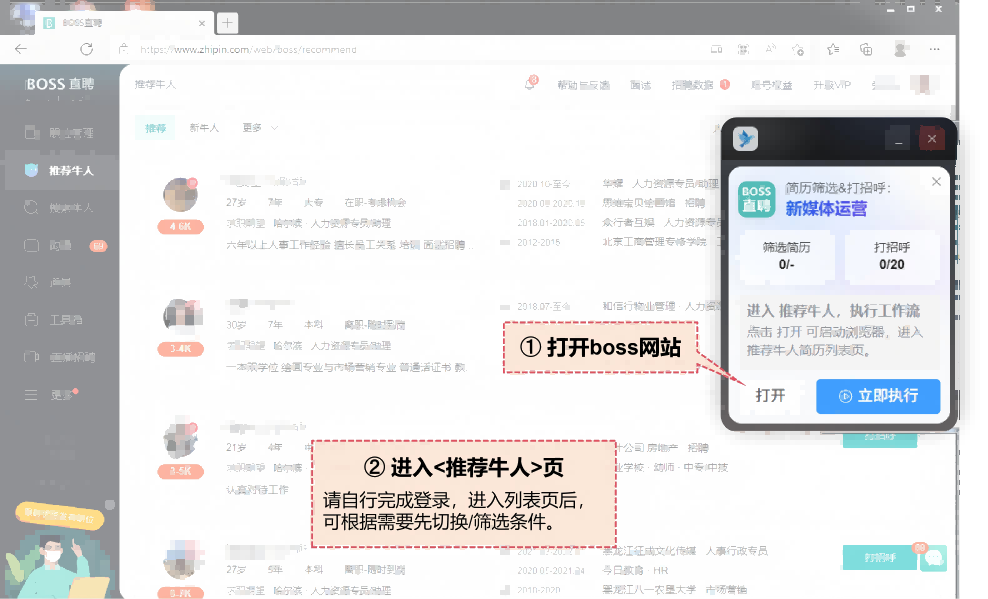Open a new browser tab

pyautogui.click(x=228, y=22)
